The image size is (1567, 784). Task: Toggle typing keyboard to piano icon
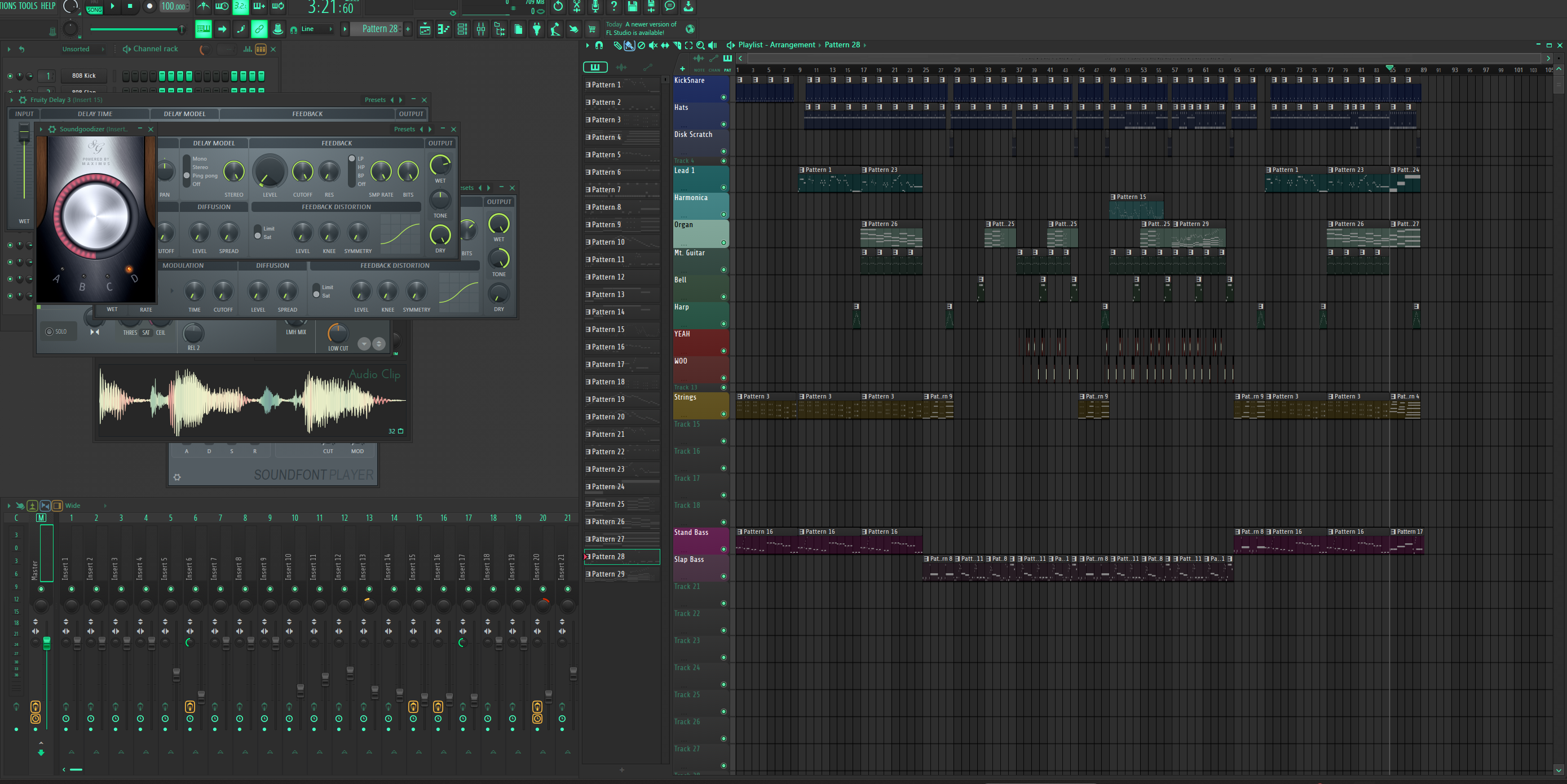coord(203,29)
